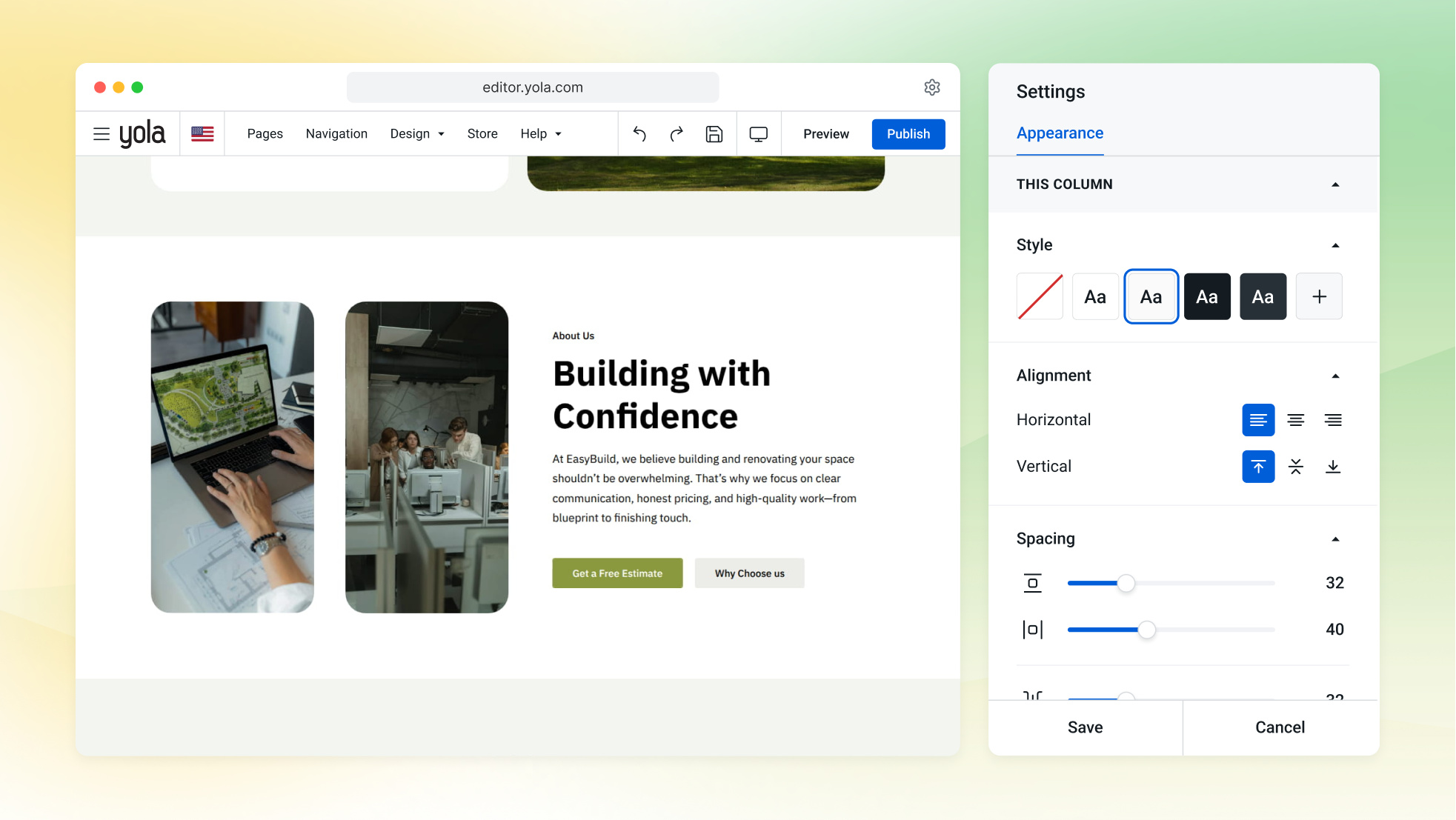Adjust the horizontal spacing slider at 40
The image size is (1456, 820).
click(1147, 630)
